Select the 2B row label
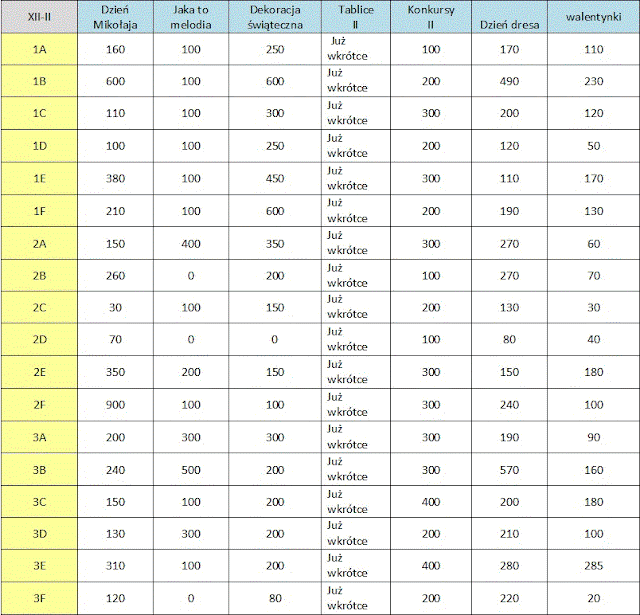This screenshot has height=615, width=640. click(x=39, y=275)
